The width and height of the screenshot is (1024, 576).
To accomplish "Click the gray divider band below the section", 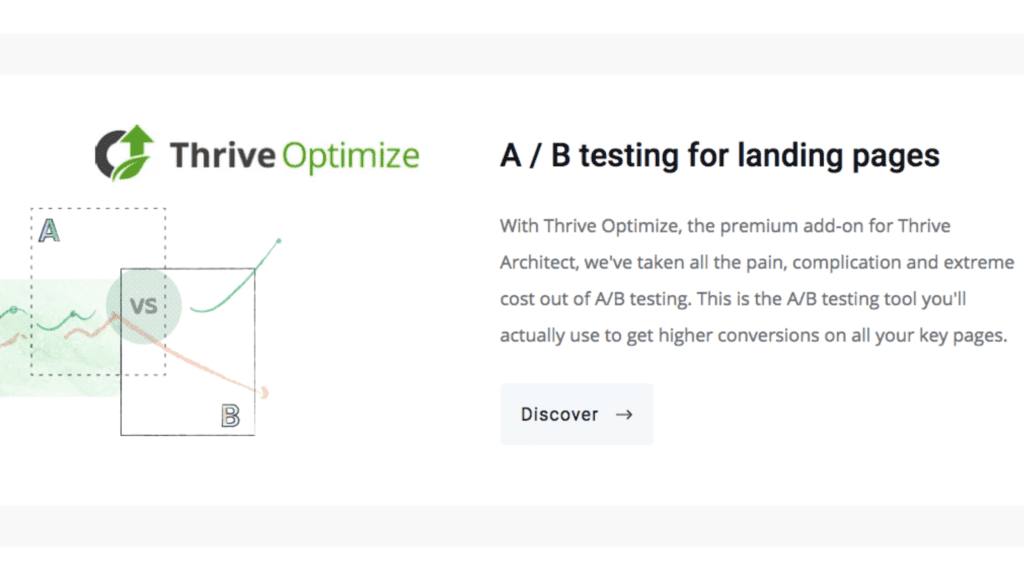I will click(x=512, y=526).
